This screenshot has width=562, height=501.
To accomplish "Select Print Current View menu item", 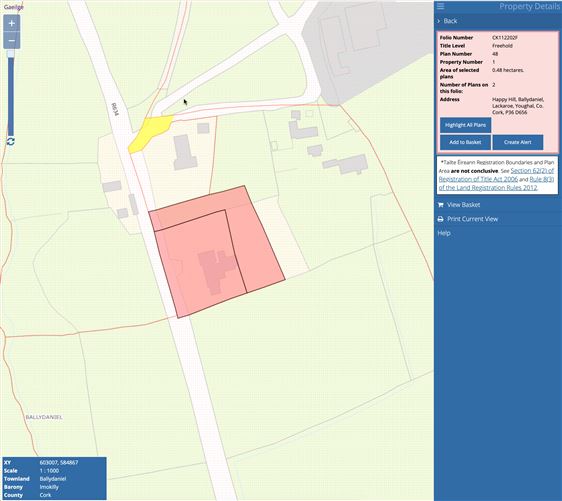I will [x=472, y=219].
